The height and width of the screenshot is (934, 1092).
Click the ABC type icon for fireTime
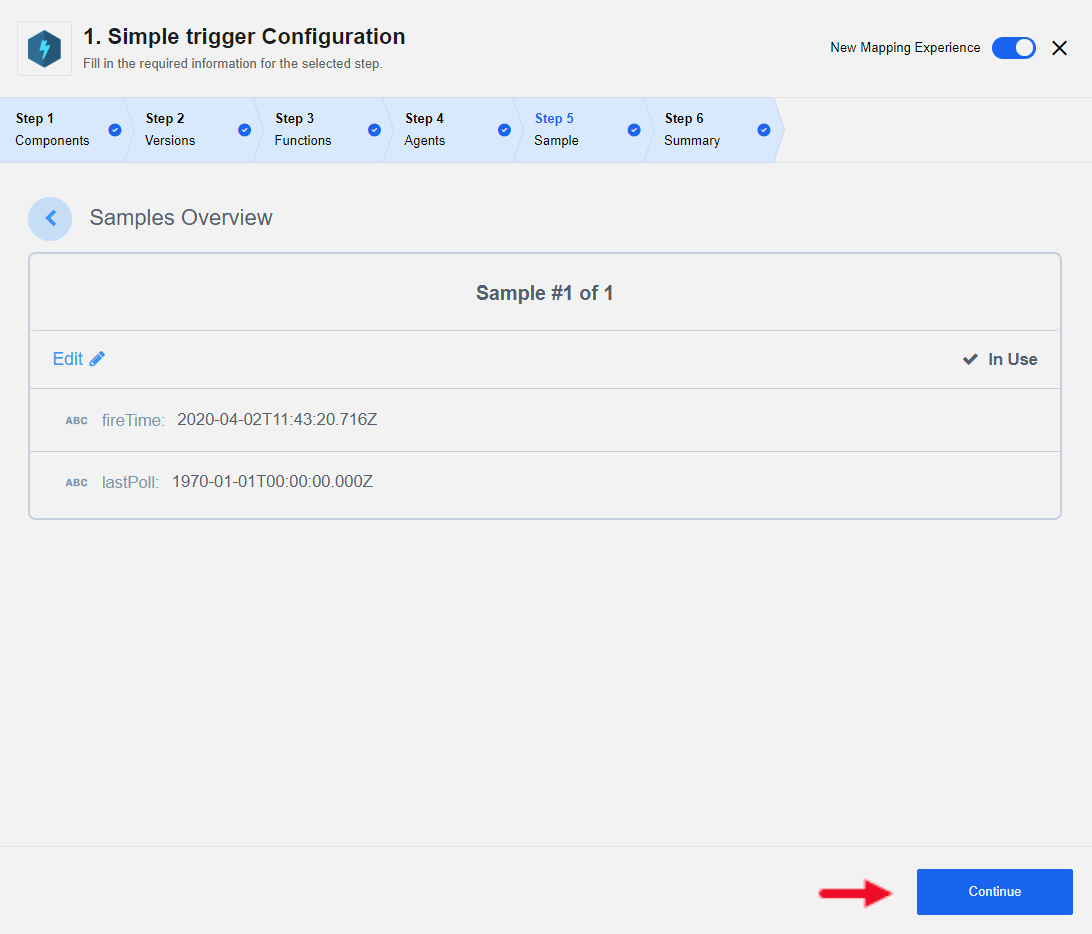(77, 421)
